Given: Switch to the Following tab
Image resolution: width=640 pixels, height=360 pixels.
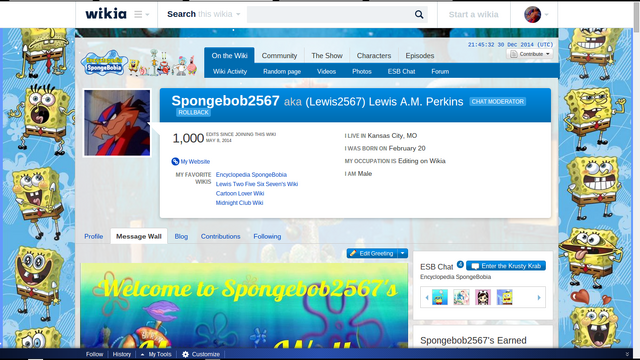Looking at the screenshot, I should [267, 236].
